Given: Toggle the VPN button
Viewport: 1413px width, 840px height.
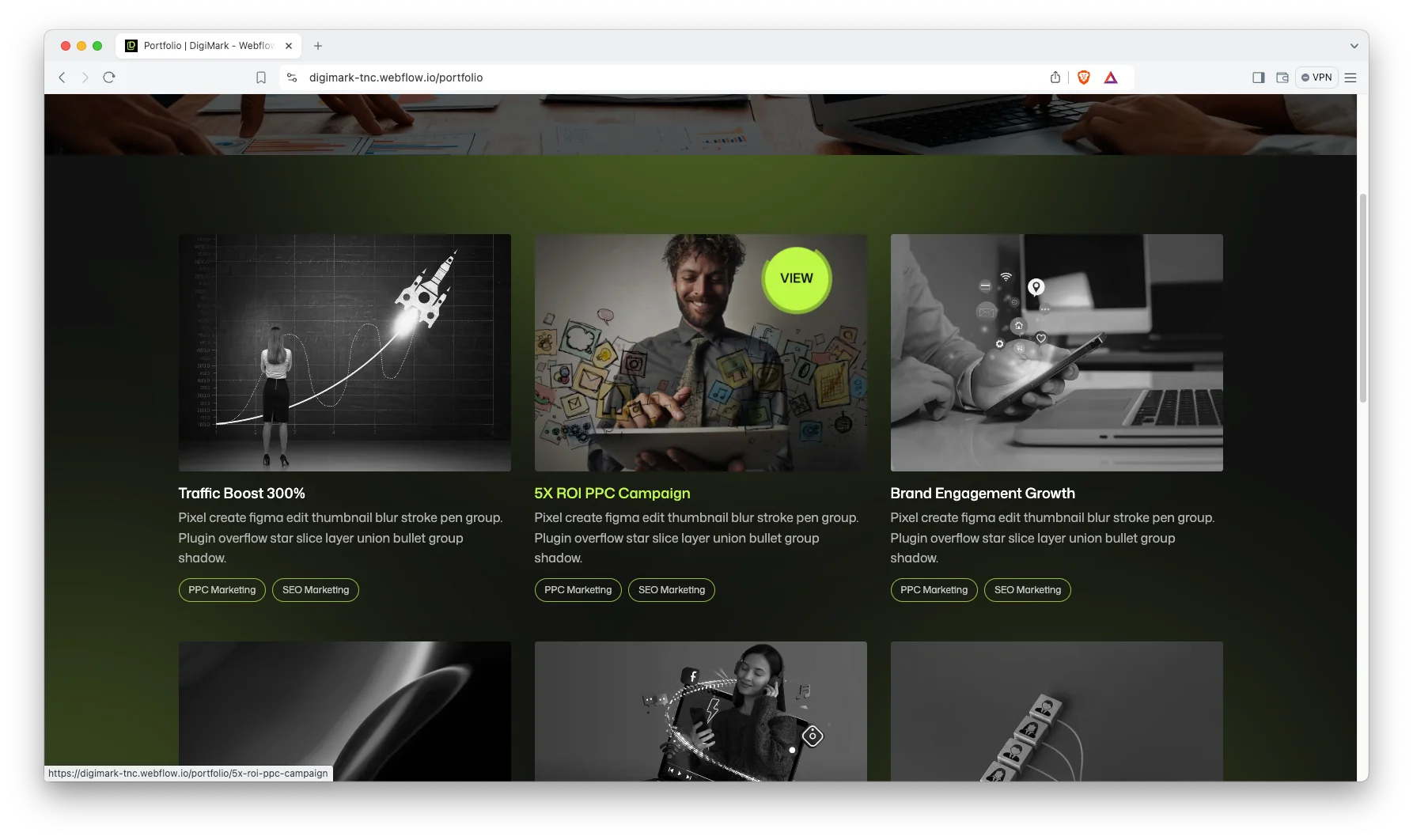Looking at the screenshot, I should click(x=1316, y=78).
